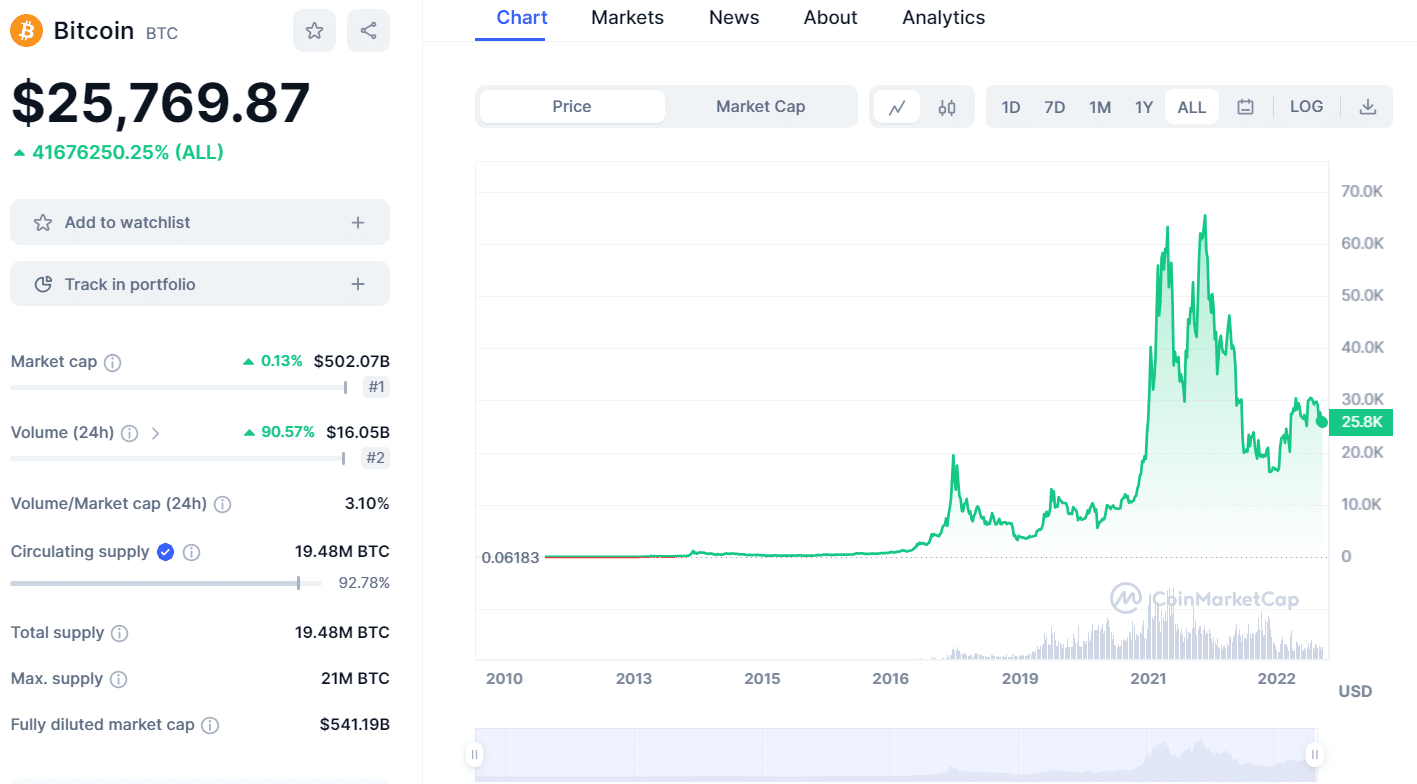Click Volume (24h) info icon
Screen dimensions: 1417x784
click(x=130, y=433)
